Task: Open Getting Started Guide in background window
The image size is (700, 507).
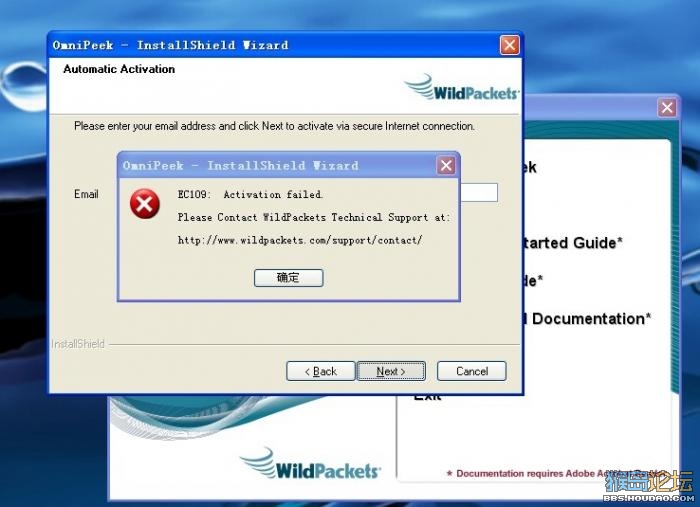Action: click(572, 243)
